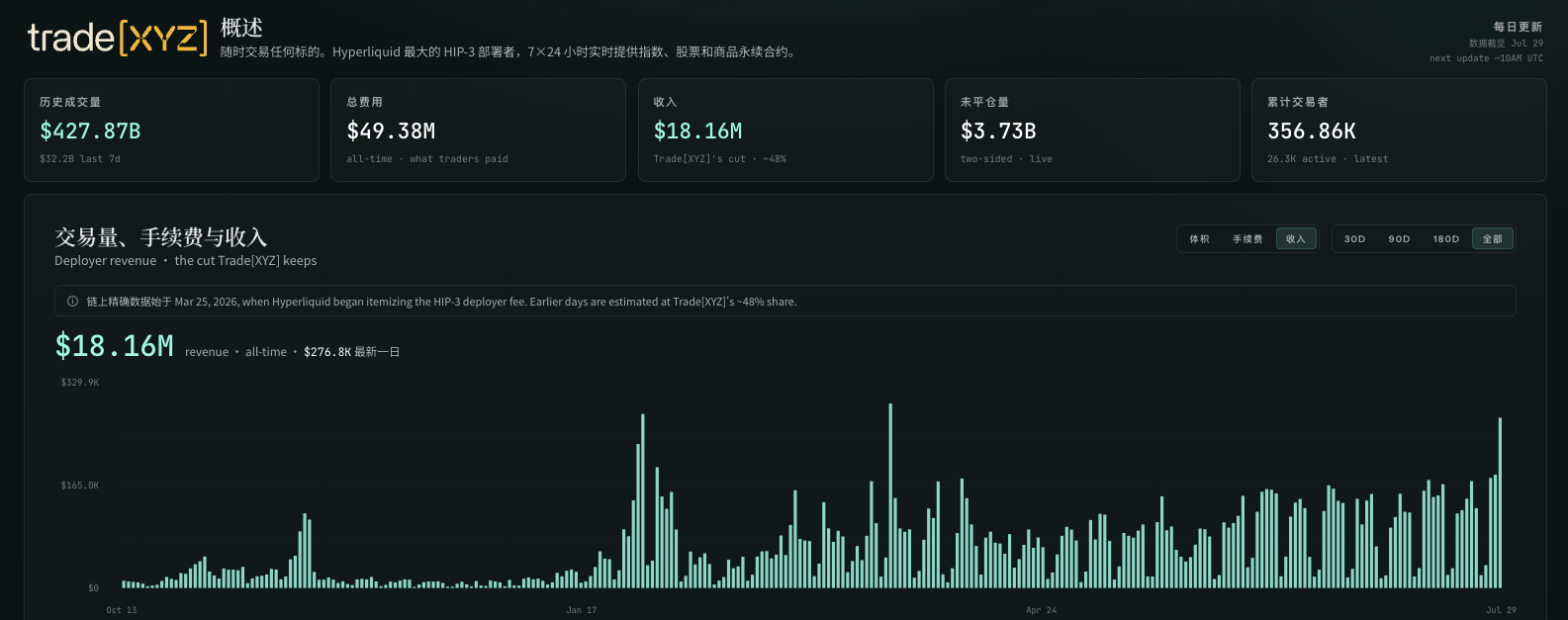Click the '数据截至 Jul 29' text
The image size is (1568, 620).
tap(1506, 44)
